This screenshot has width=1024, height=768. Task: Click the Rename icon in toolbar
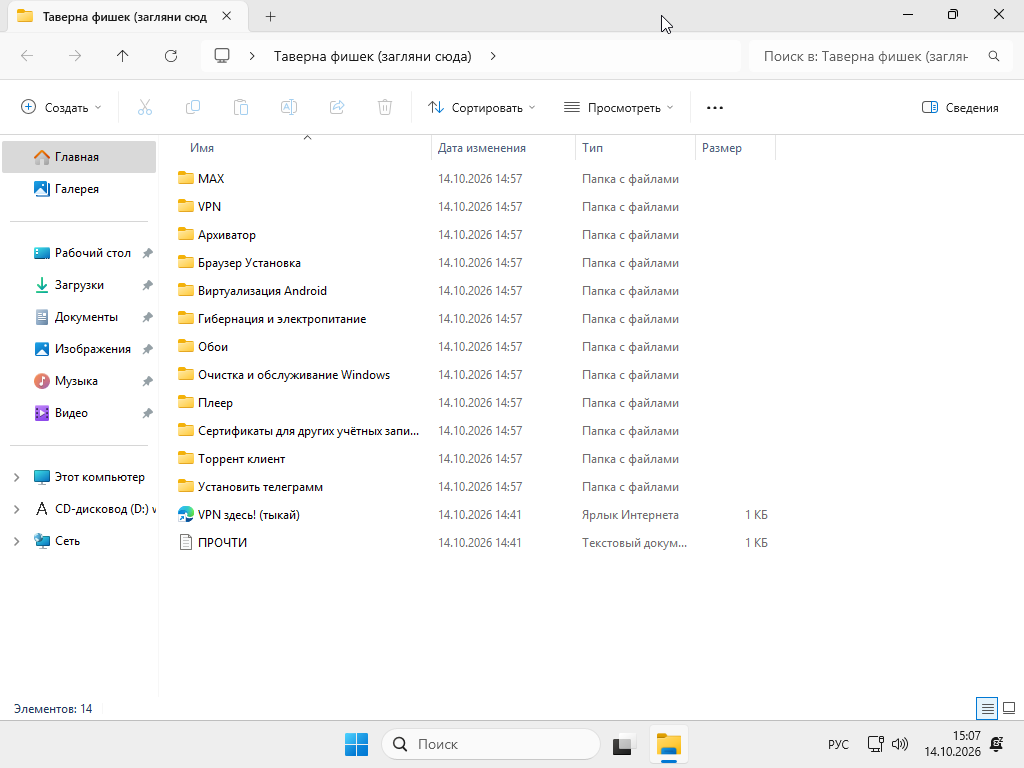[x=289, y=108]
